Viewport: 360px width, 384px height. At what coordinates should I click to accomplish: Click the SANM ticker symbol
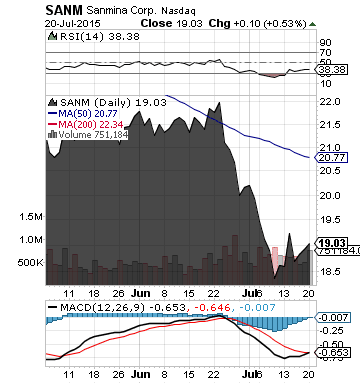[x=64, y=10]
